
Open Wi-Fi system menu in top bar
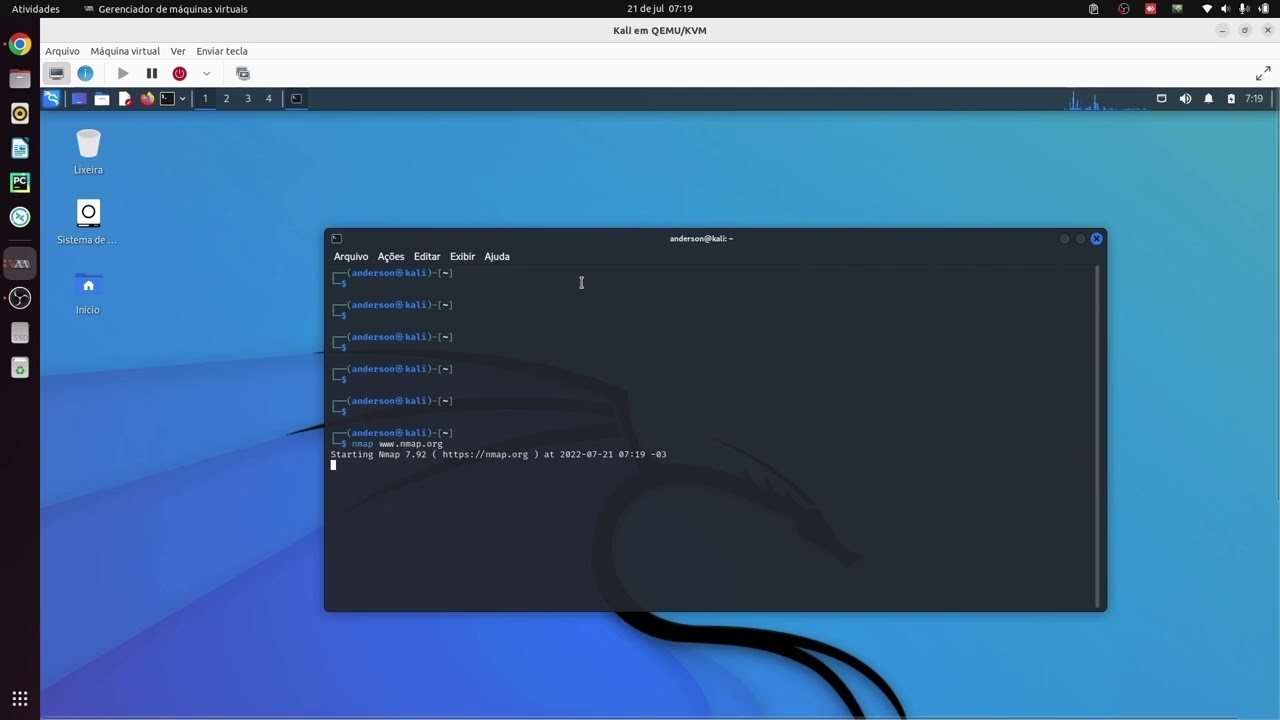[1207, 9]
